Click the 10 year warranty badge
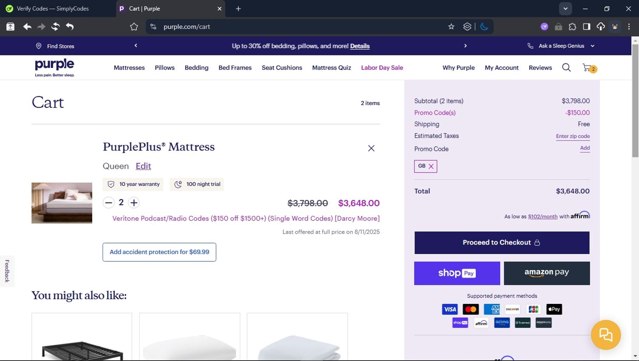 (133, 184)
